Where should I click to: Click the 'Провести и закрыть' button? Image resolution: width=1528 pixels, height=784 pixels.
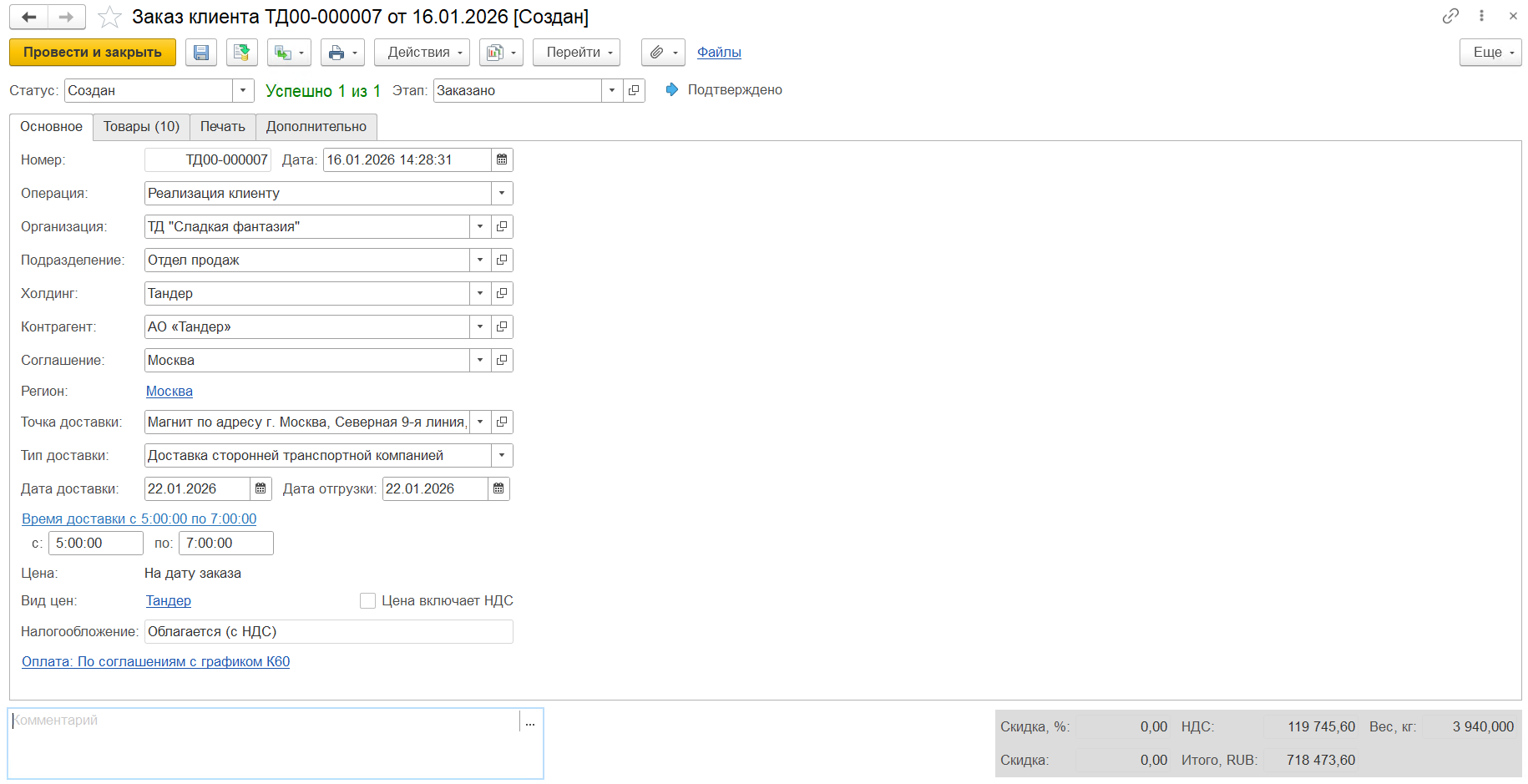(x=93, y=53)
